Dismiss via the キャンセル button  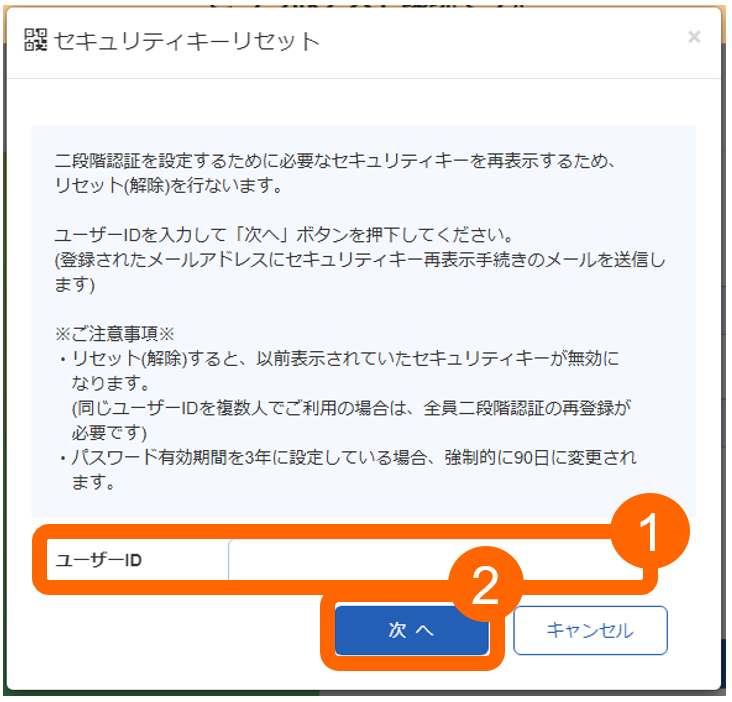[x=590, y=630]
